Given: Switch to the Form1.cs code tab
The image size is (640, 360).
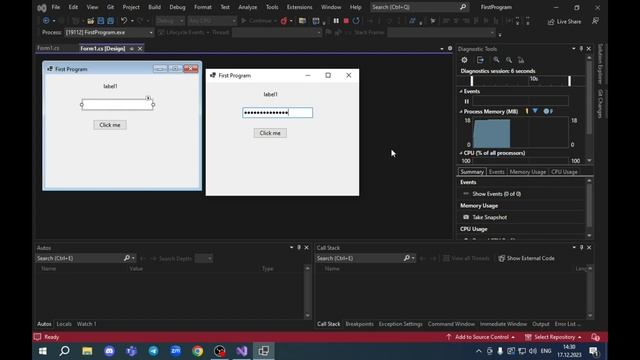Looking at the screenshot, I should pos(48,48).
